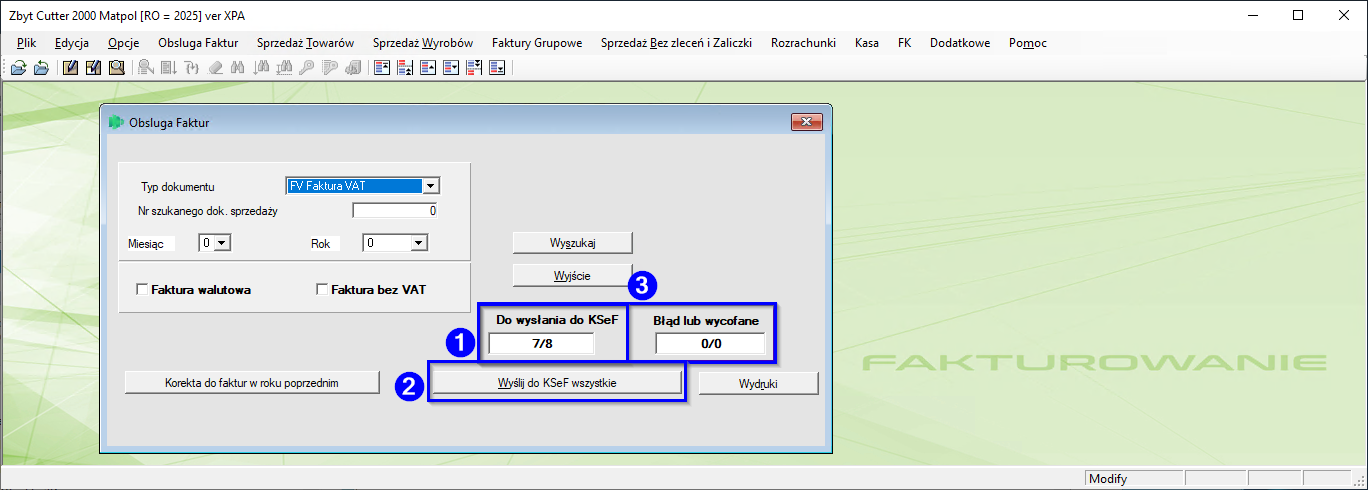This screenshot has width=1368, height=490.
Task: Focus the Nr szukanego dok. sprzedaży field
Action: pyautogui.click(x=395, y=211)
